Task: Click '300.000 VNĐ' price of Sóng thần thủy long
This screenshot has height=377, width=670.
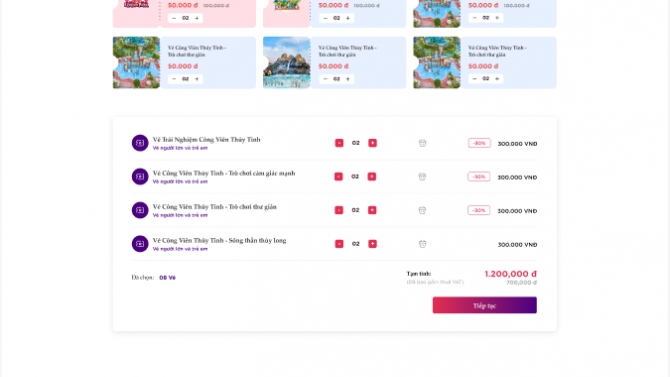Action: click(517, 244)
